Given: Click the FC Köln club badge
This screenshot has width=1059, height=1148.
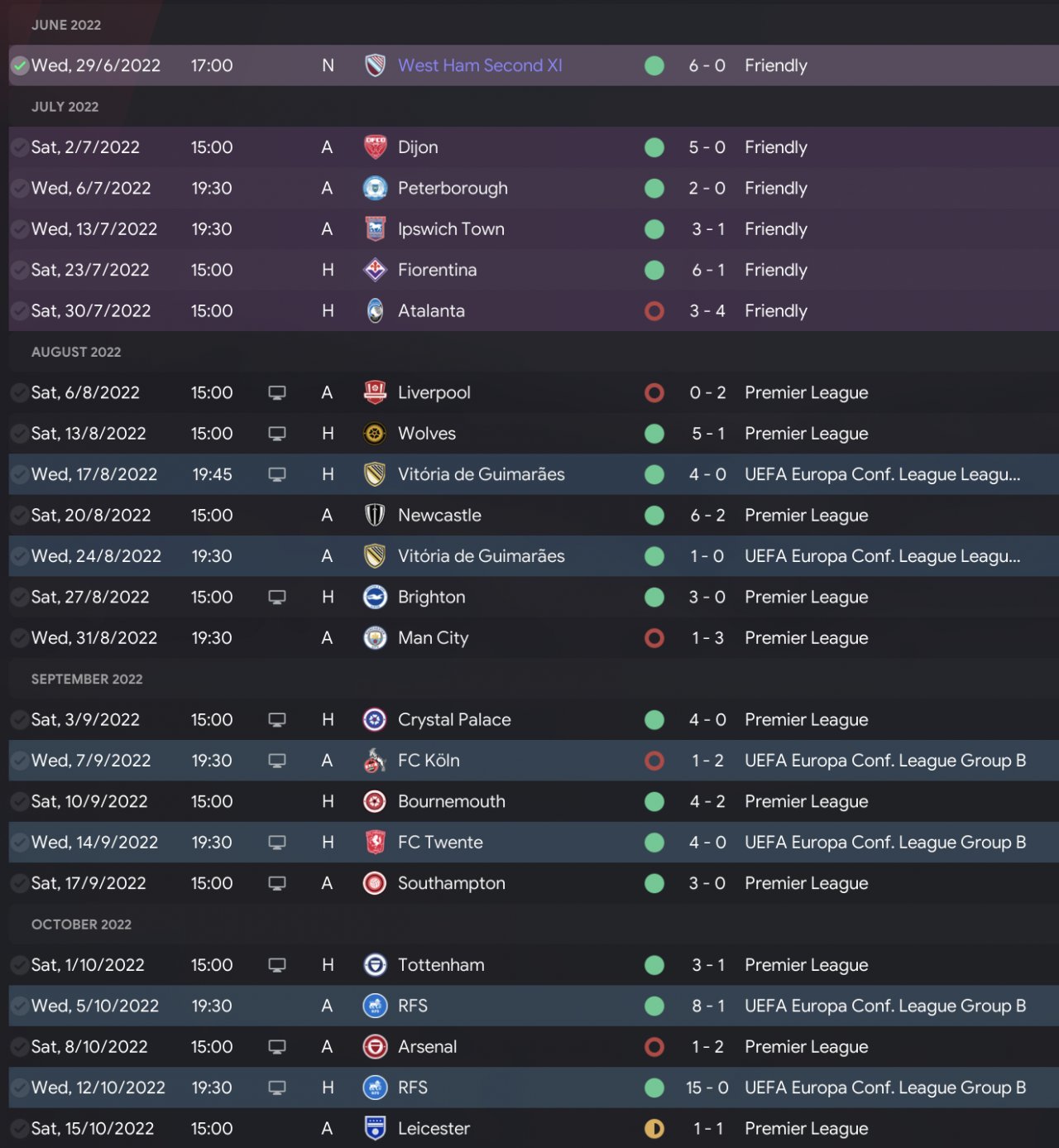Looking at the screenshot, I should pos(375,761).
